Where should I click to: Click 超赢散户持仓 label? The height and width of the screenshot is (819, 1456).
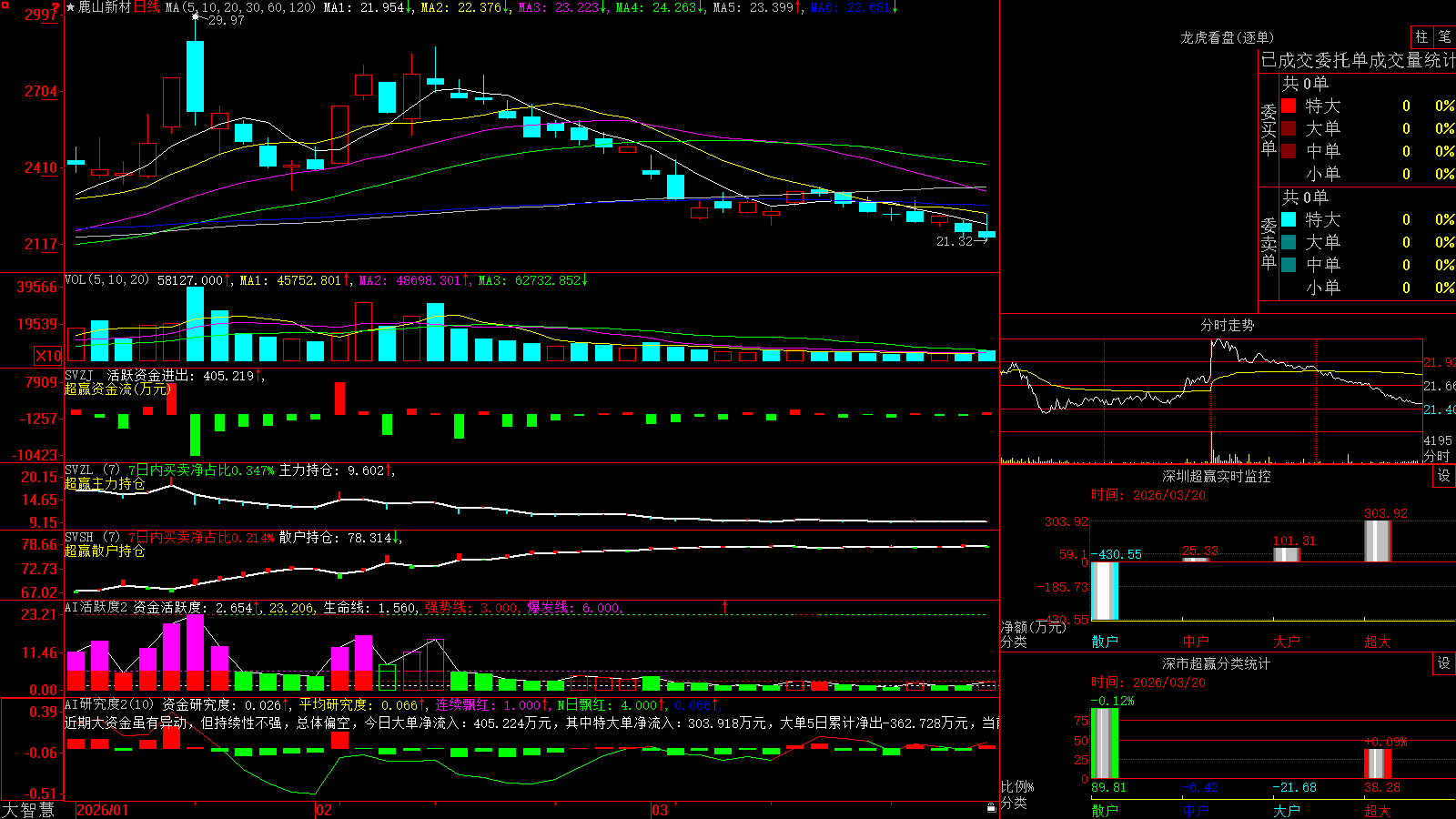click(105, 551)
